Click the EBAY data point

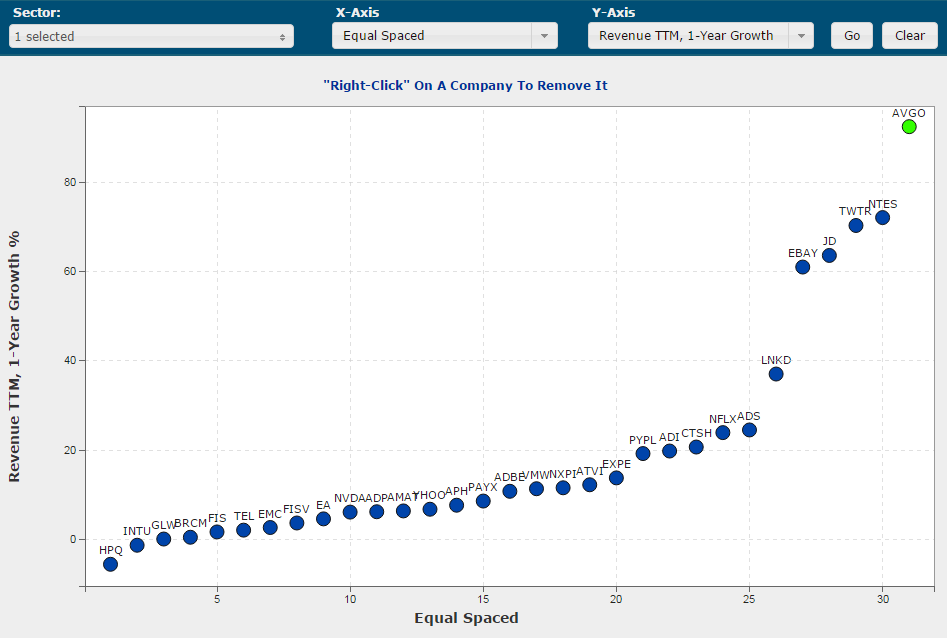pyautogui.click(x=803, y=267)
